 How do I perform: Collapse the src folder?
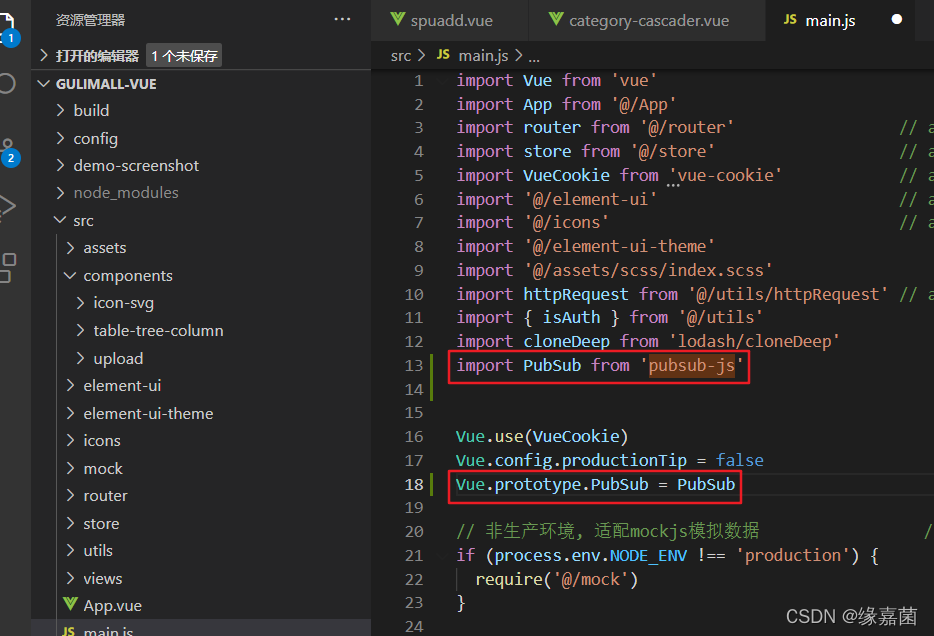(x=60, y=220)
